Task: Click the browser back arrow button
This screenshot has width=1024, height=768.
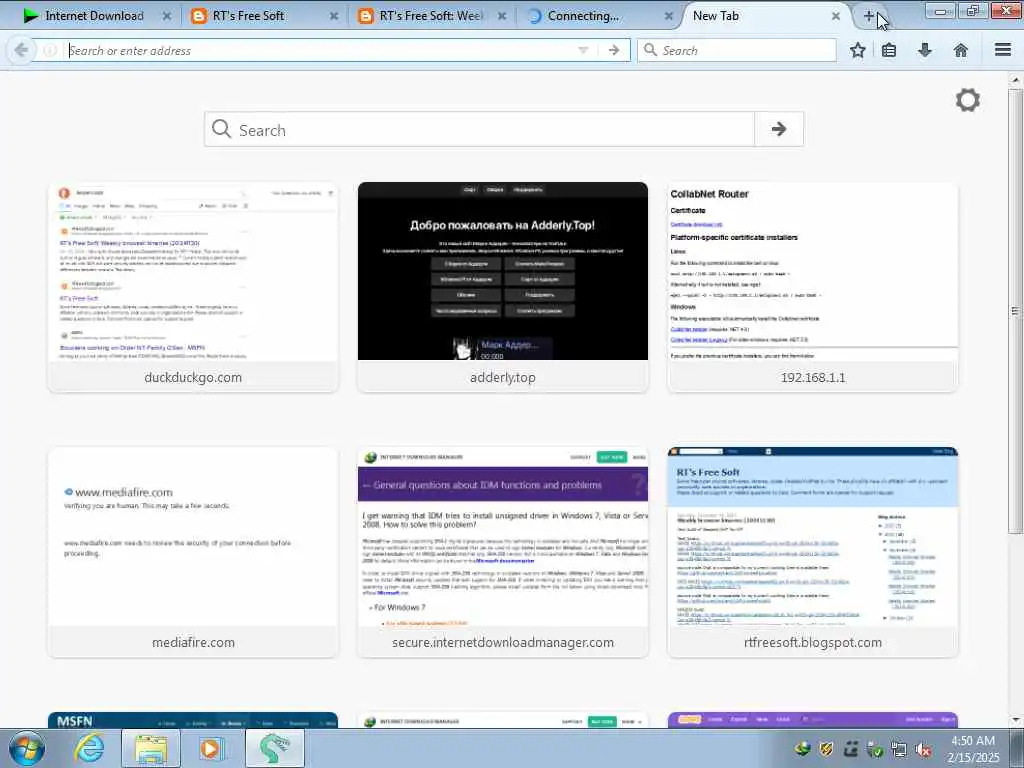Action: pyautogui.click(x=21, y=50)
